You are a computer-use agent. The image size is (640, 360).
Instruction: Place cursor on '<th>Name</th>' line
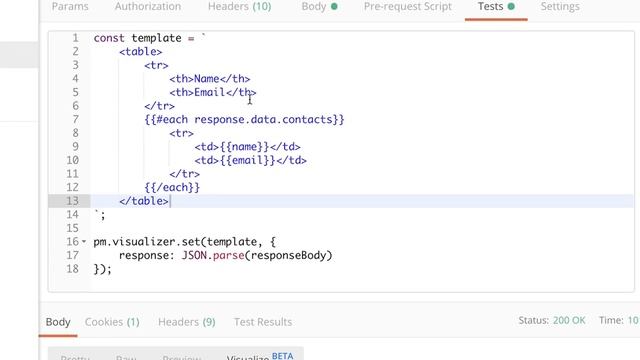pyautogui.click(x=210, y=79)
